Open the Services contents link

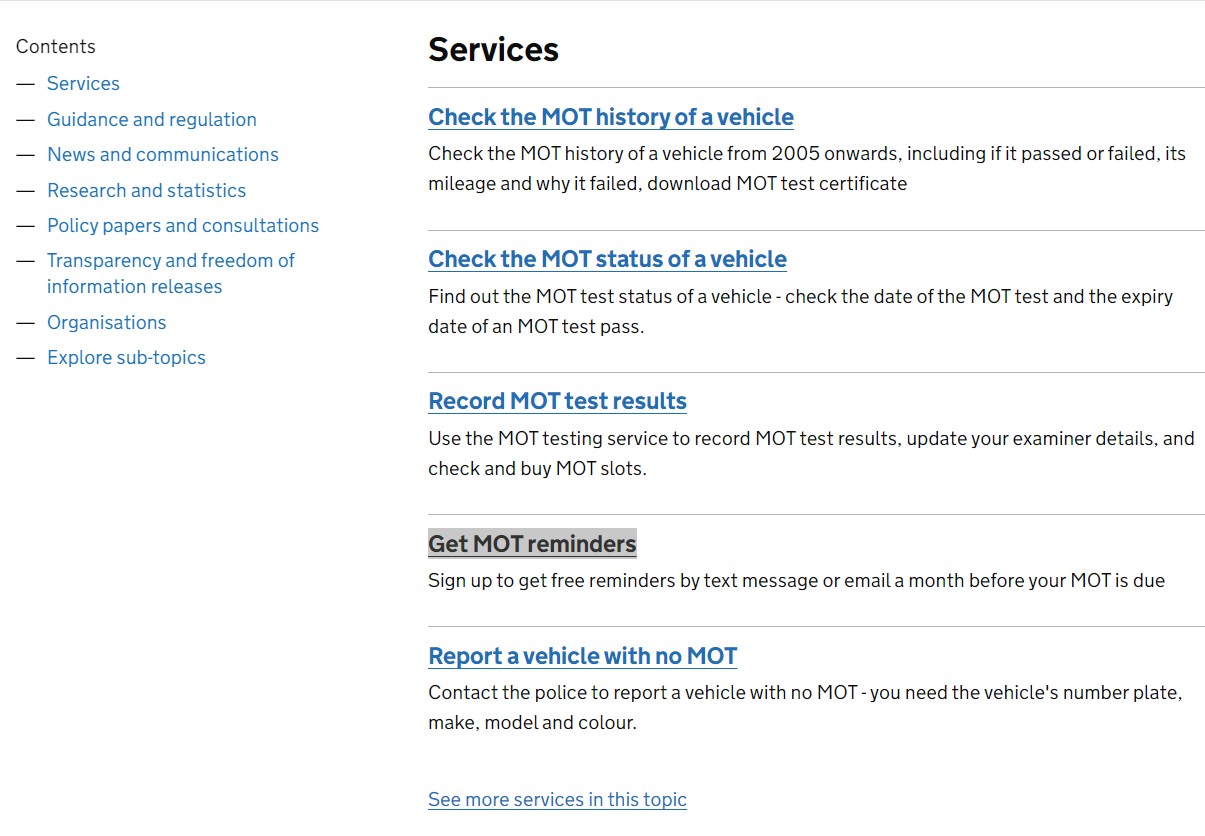tap(83, 84)
